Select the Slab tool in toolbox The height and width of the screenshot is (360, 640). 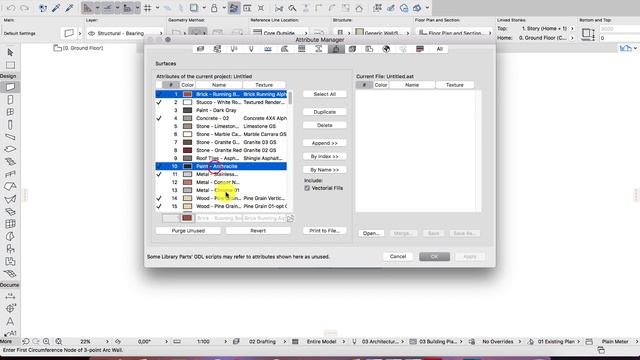[10, 149]
